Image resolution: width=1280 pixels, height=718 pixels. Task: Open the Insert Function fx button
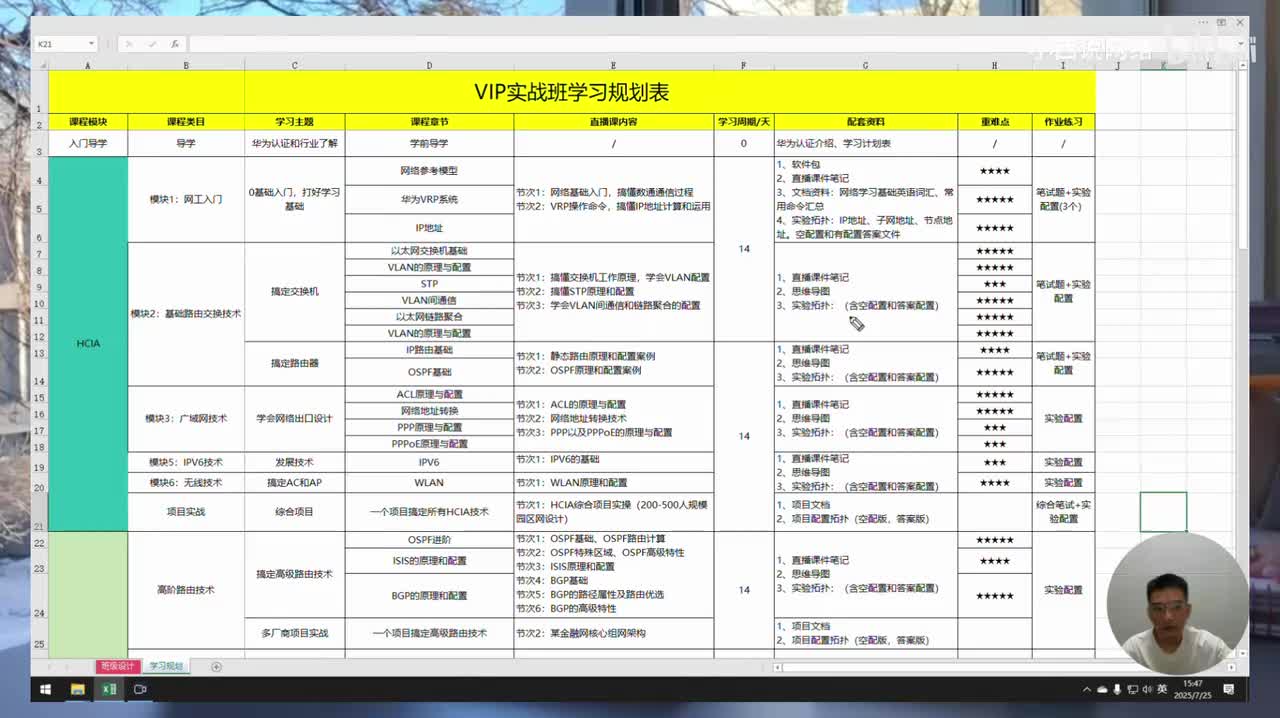[175, 44]
